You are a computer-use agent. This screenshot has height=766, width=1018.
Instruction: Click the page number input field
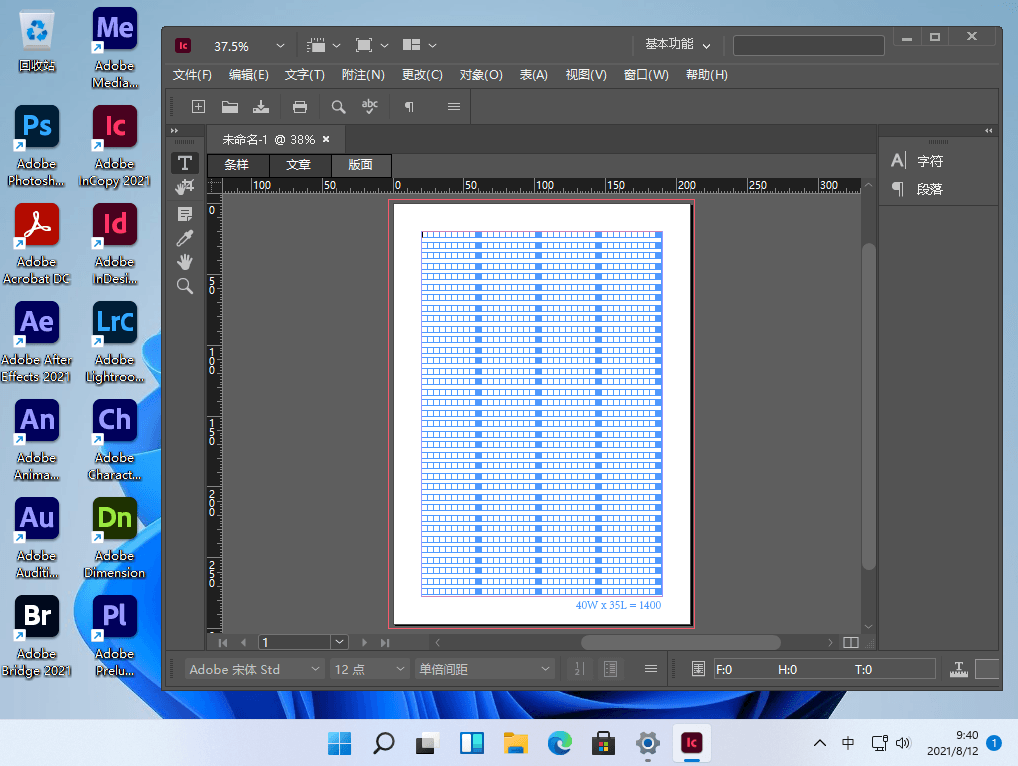[x=294, y=642]
